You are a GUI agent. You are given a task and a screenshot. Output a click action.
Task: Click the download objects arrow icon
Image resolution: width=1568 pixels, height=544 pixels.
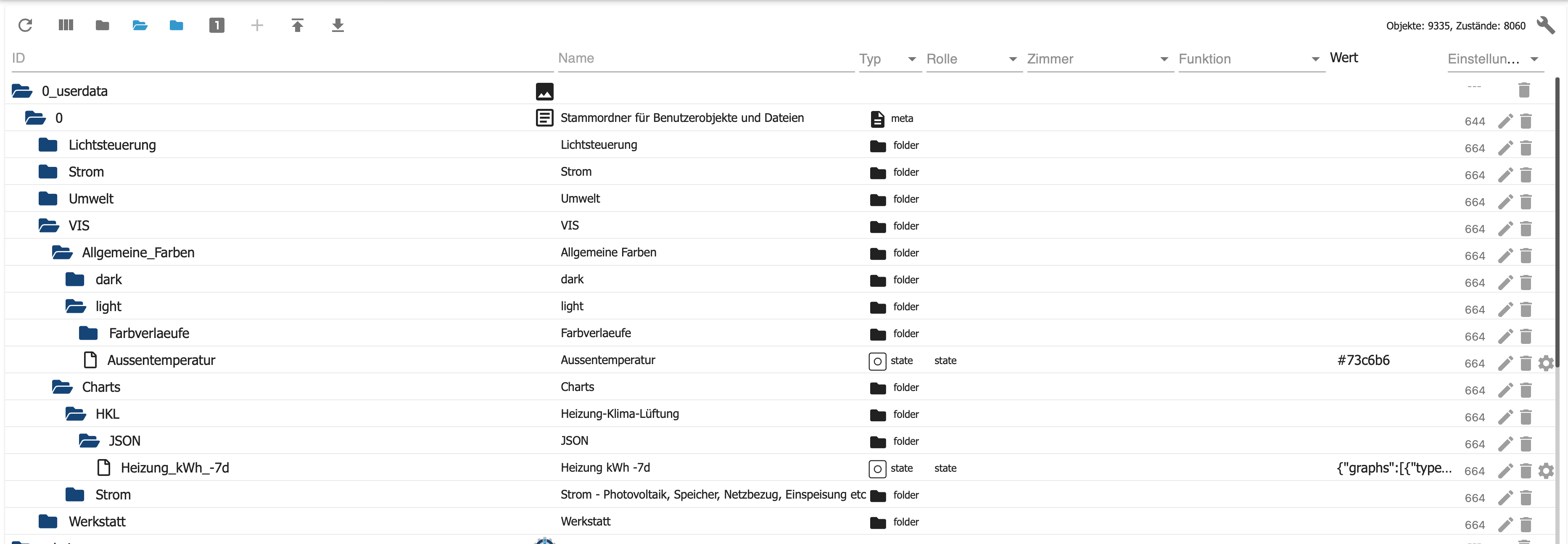click(338, 25)
